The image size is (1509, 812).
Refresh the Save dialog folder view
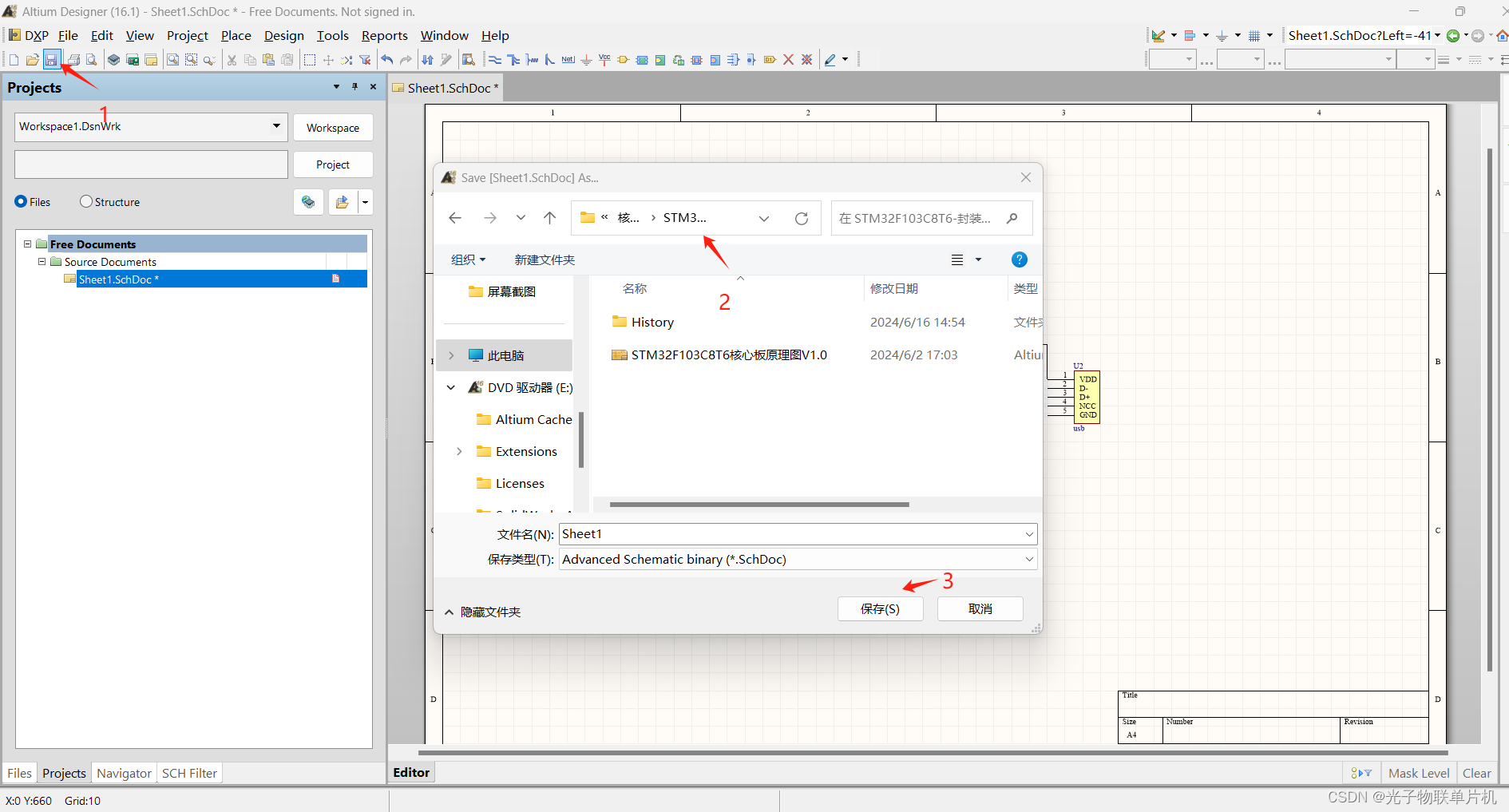tap(802, 218)
